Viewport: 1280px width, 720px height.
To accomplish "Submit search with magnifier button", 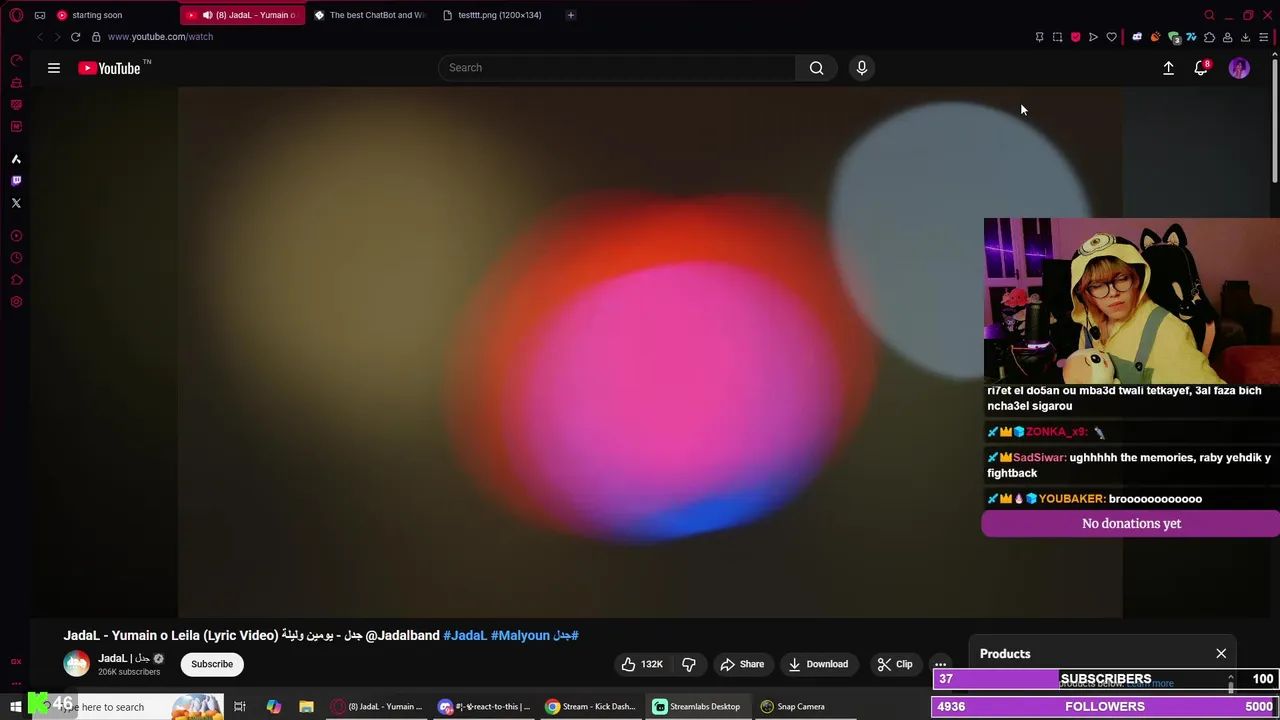I will pyautogui.click(x=817, y=68).
